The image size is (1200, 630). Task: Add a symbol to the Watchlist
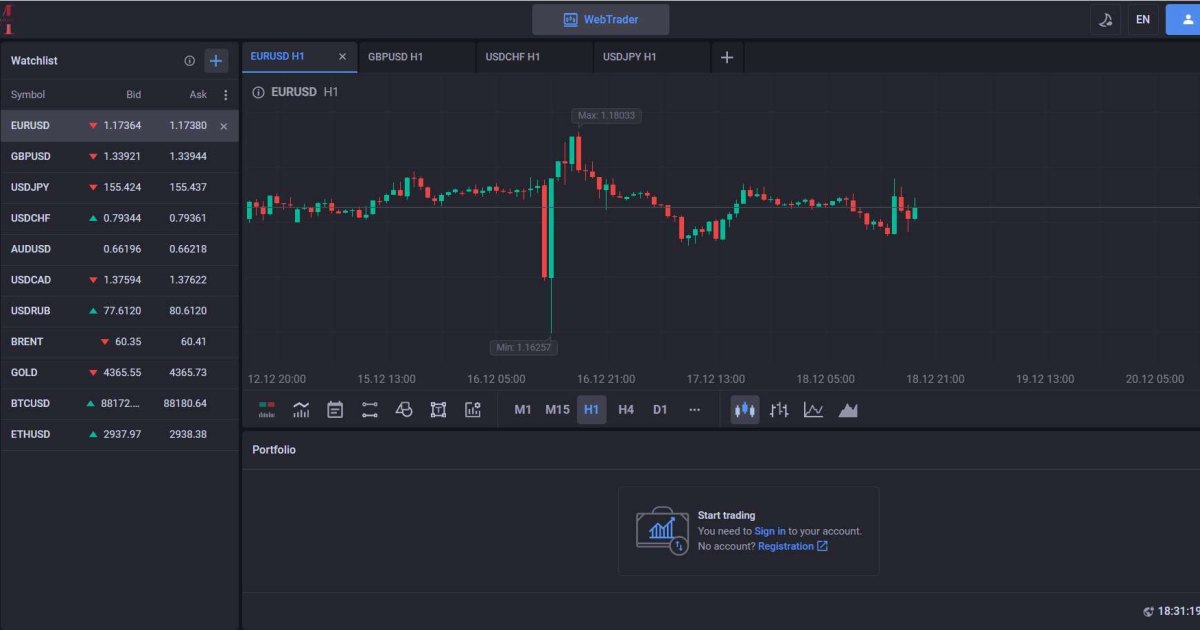216,61
